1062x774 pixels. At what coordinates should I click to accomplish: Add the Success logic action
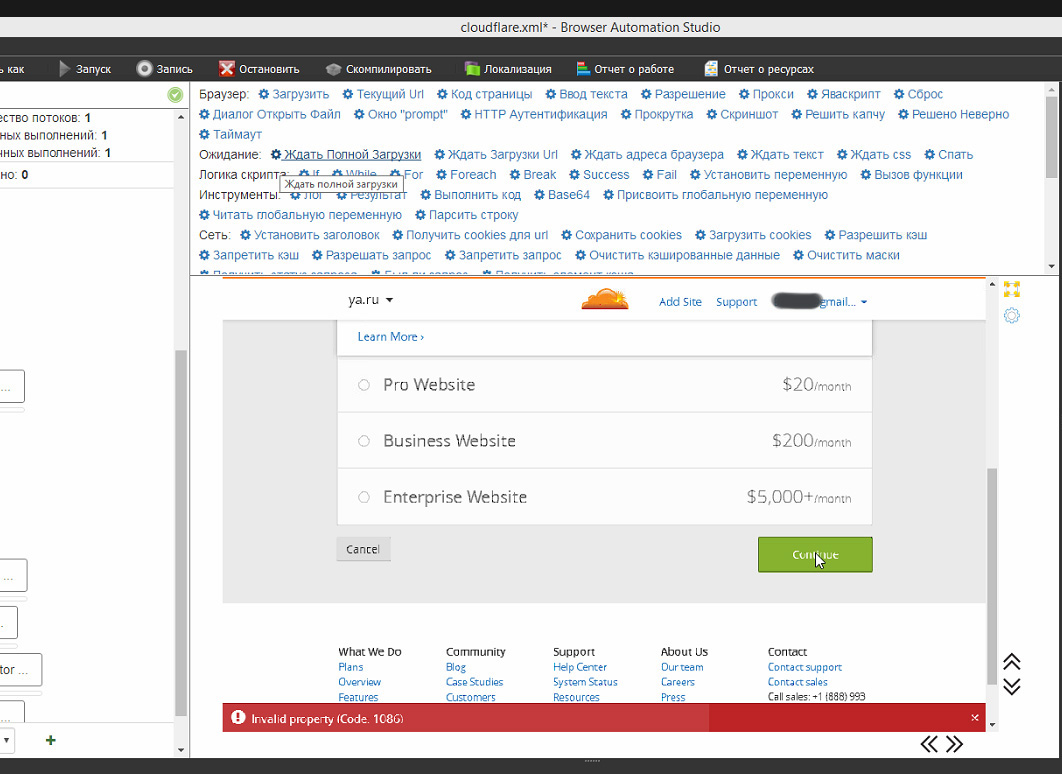tap(599, 175)
